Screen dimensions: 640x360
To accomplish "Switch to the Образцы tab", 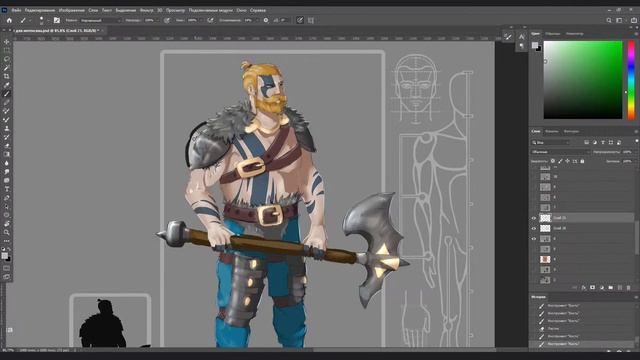I will coord(553,34).
